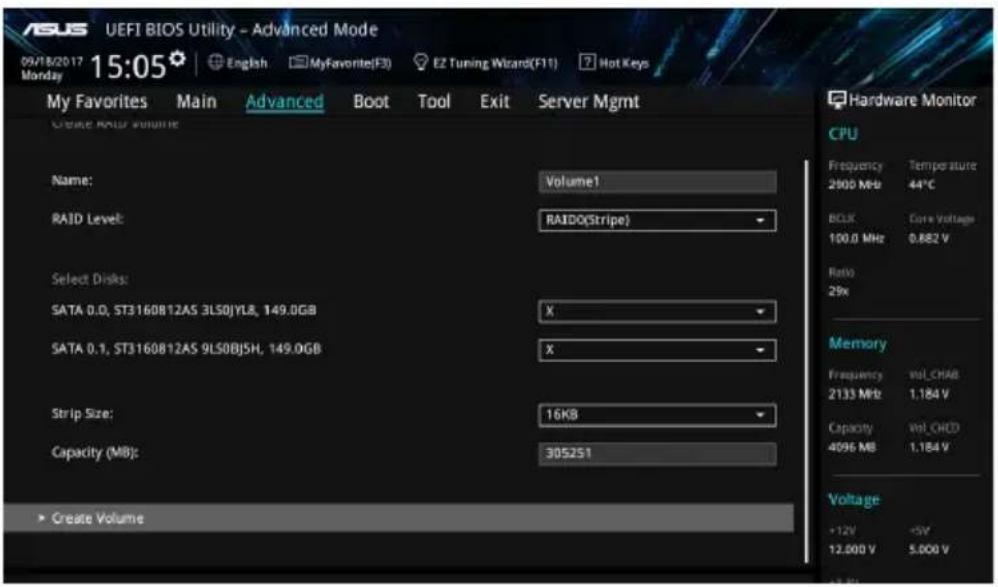Open the MyFavorite(F3) icon

(298, 62)
